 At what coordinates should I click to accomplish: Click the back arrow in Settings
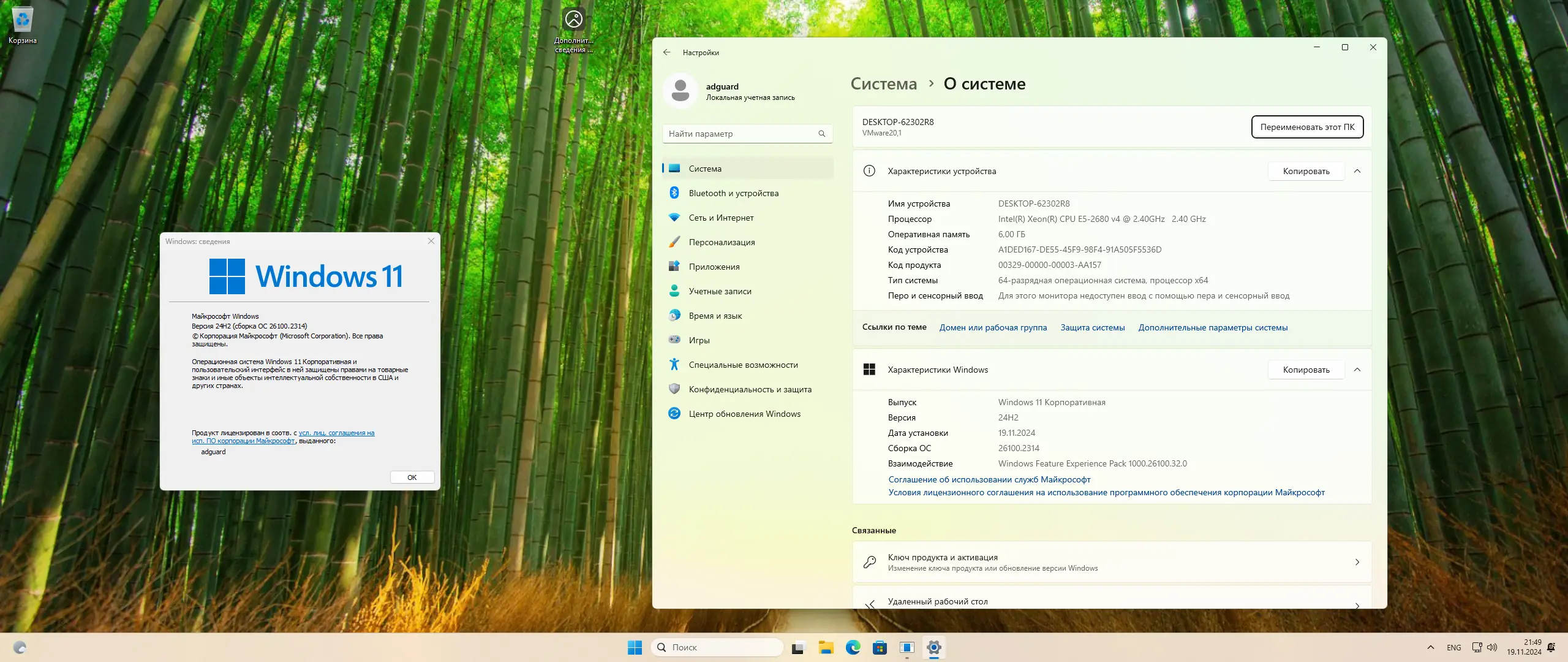click(667, 52)
